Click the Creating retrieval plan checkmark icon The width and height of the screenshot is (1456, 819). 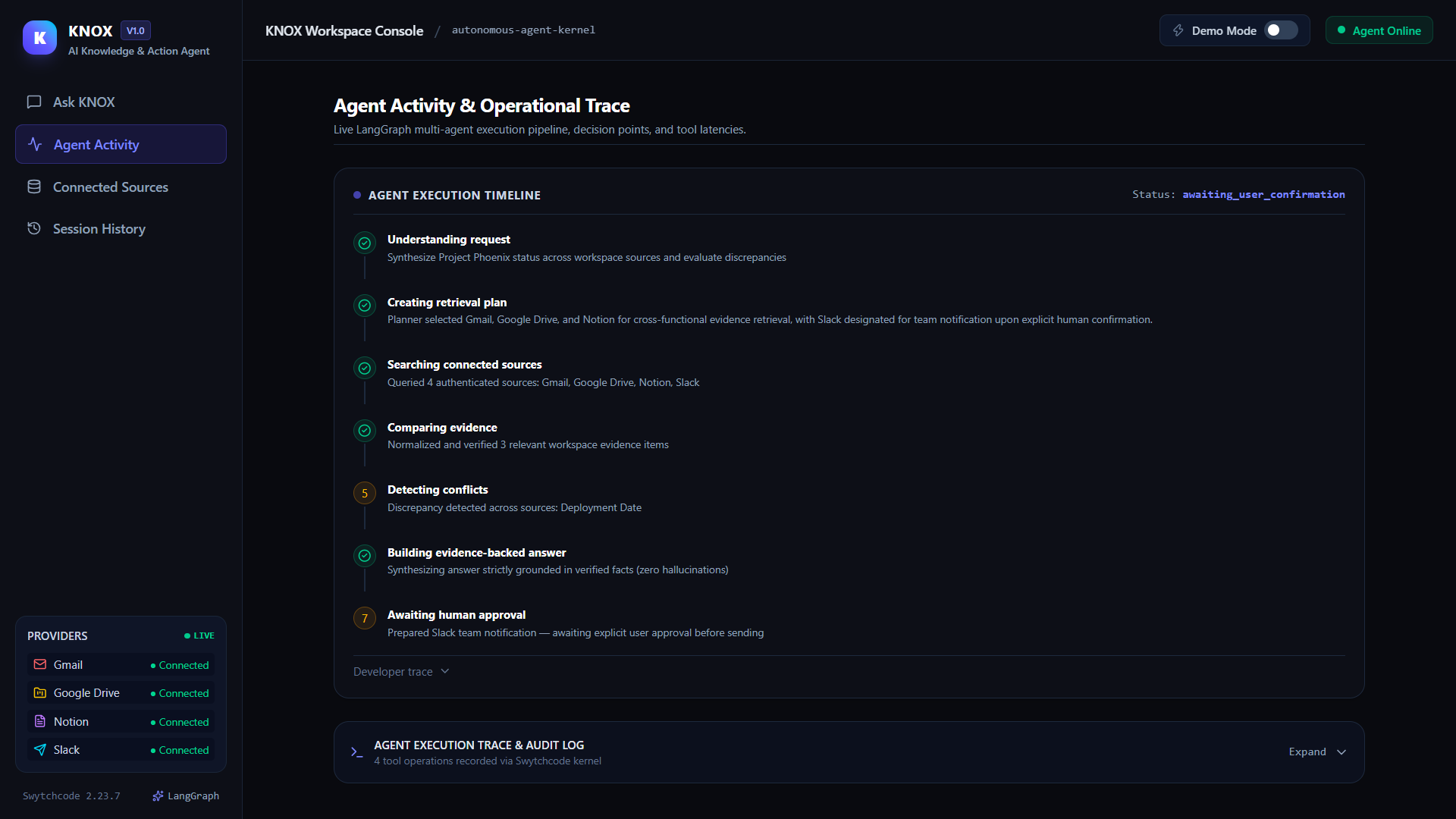pos(365,306)
